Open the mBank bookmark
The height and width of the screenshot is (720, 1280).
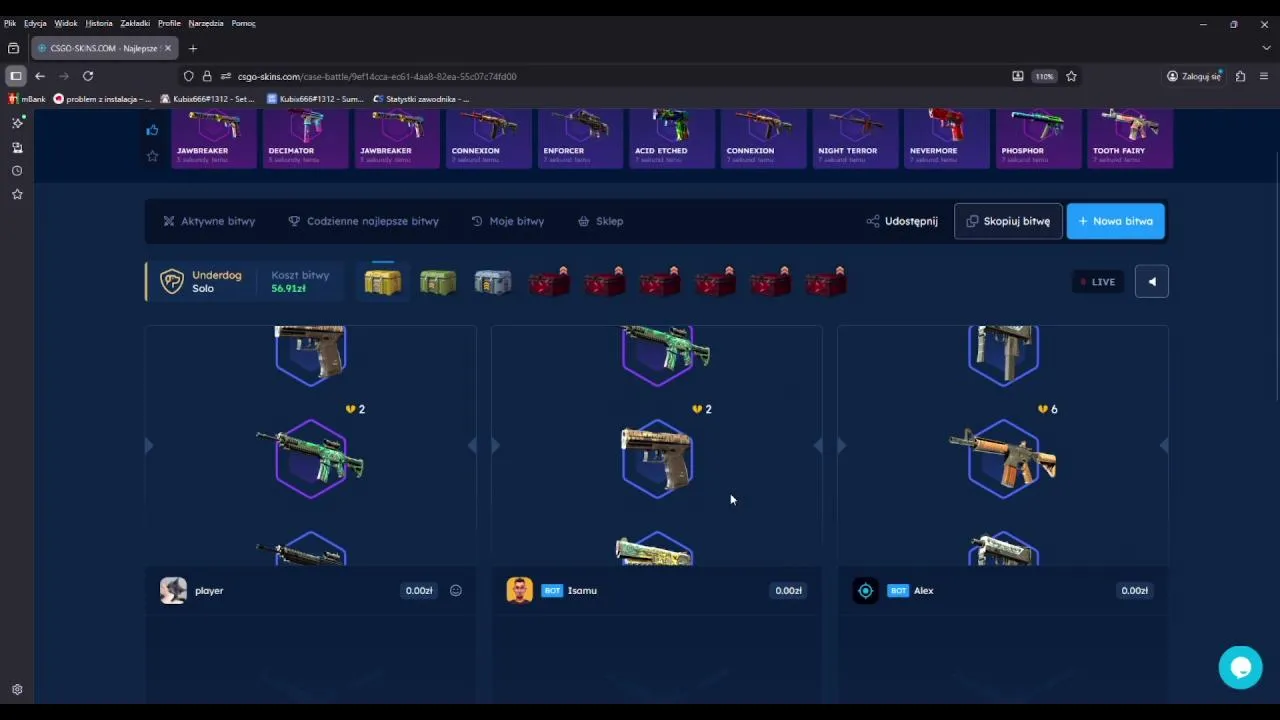(x=27, y=99)
